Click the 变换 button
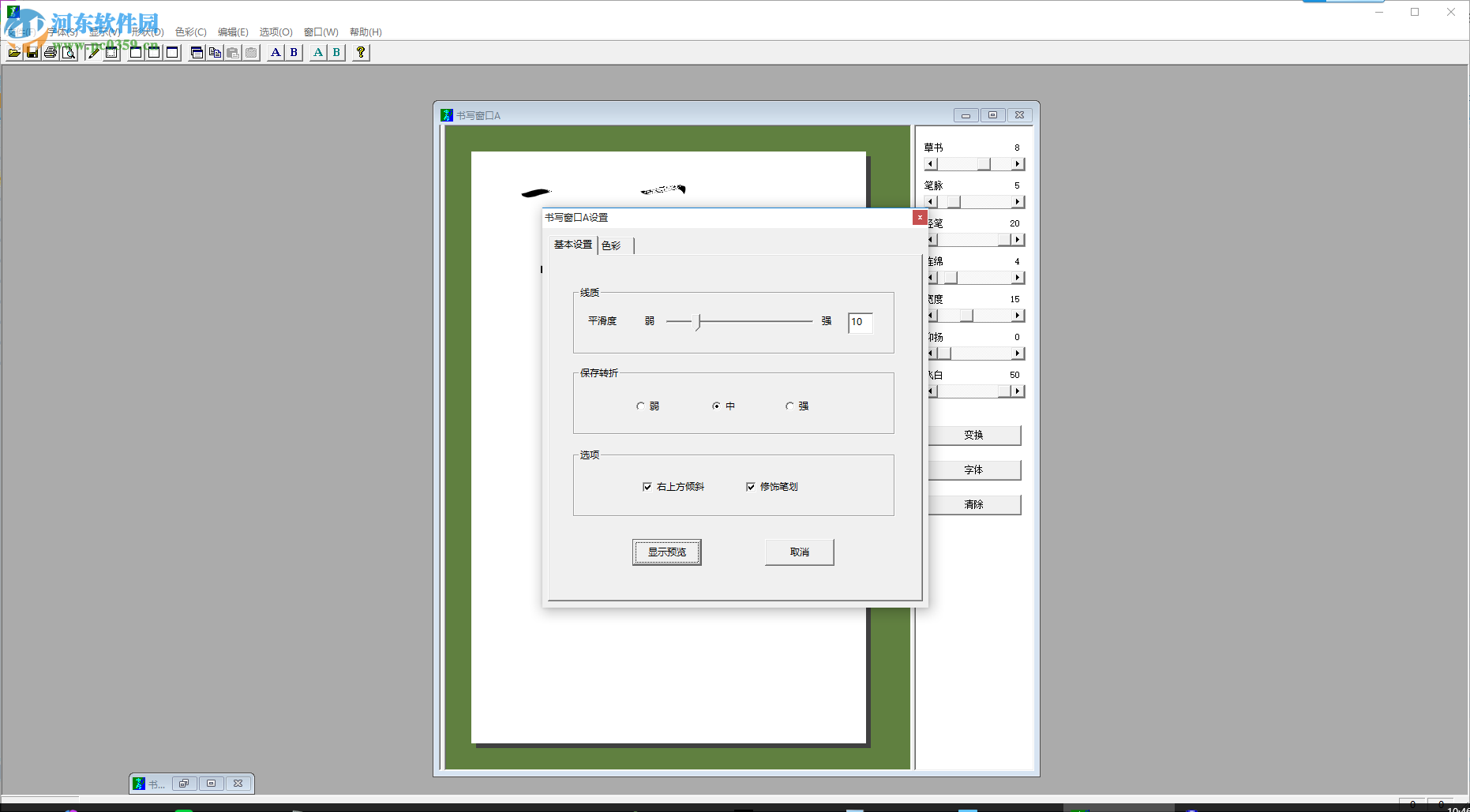The width and height of the screenshot is (1470, 812). (x=973, y=436)
